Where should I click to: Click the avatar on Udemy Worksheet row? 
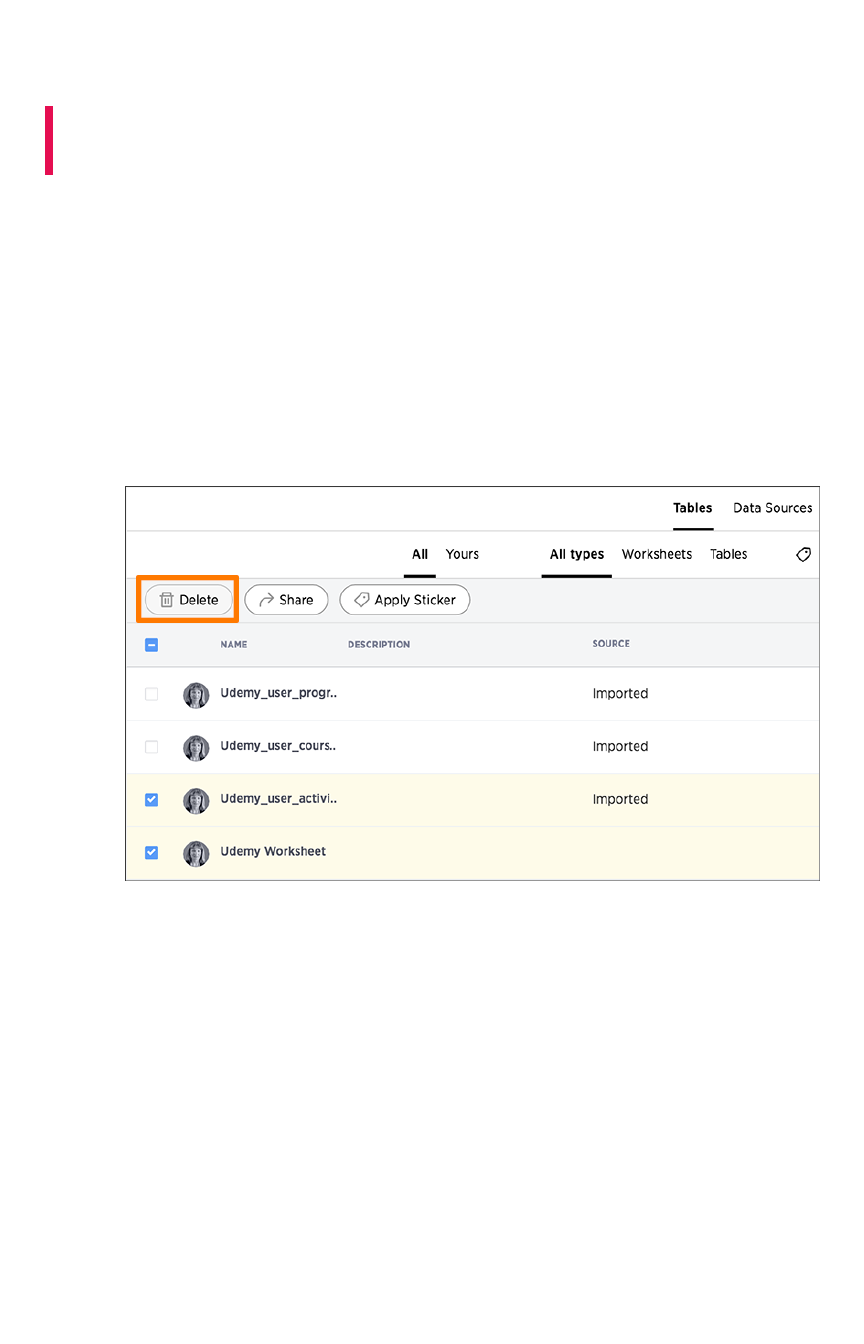tap(196, 853)
